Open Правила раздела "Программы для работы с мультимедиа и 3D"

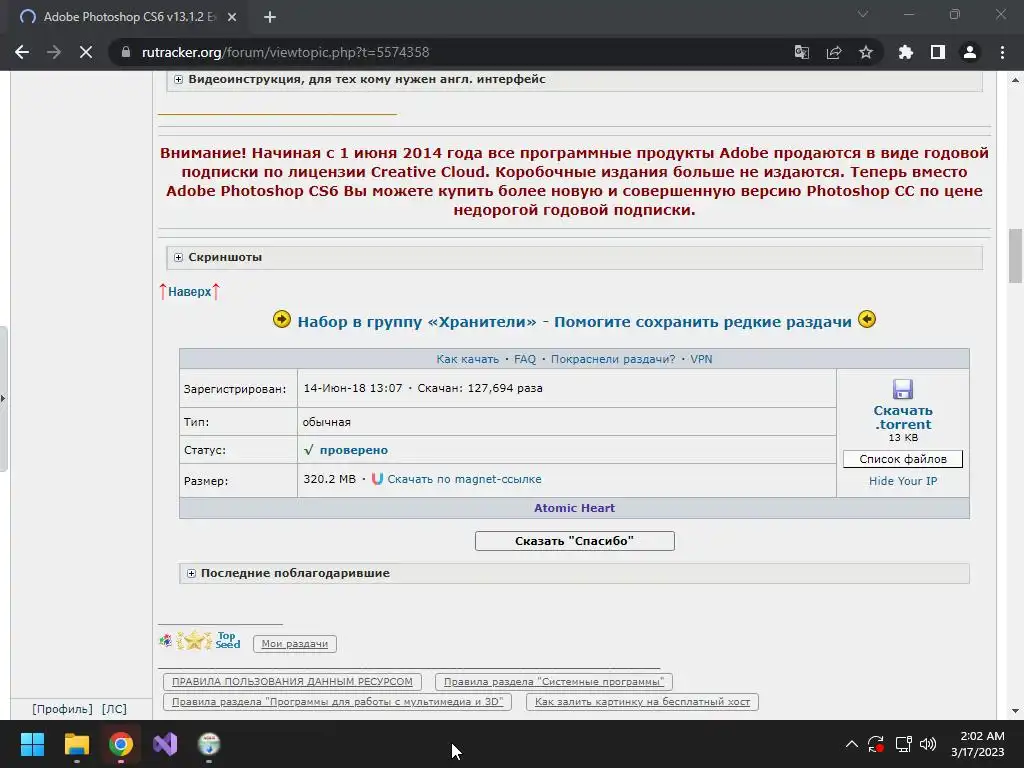(337, 702)
